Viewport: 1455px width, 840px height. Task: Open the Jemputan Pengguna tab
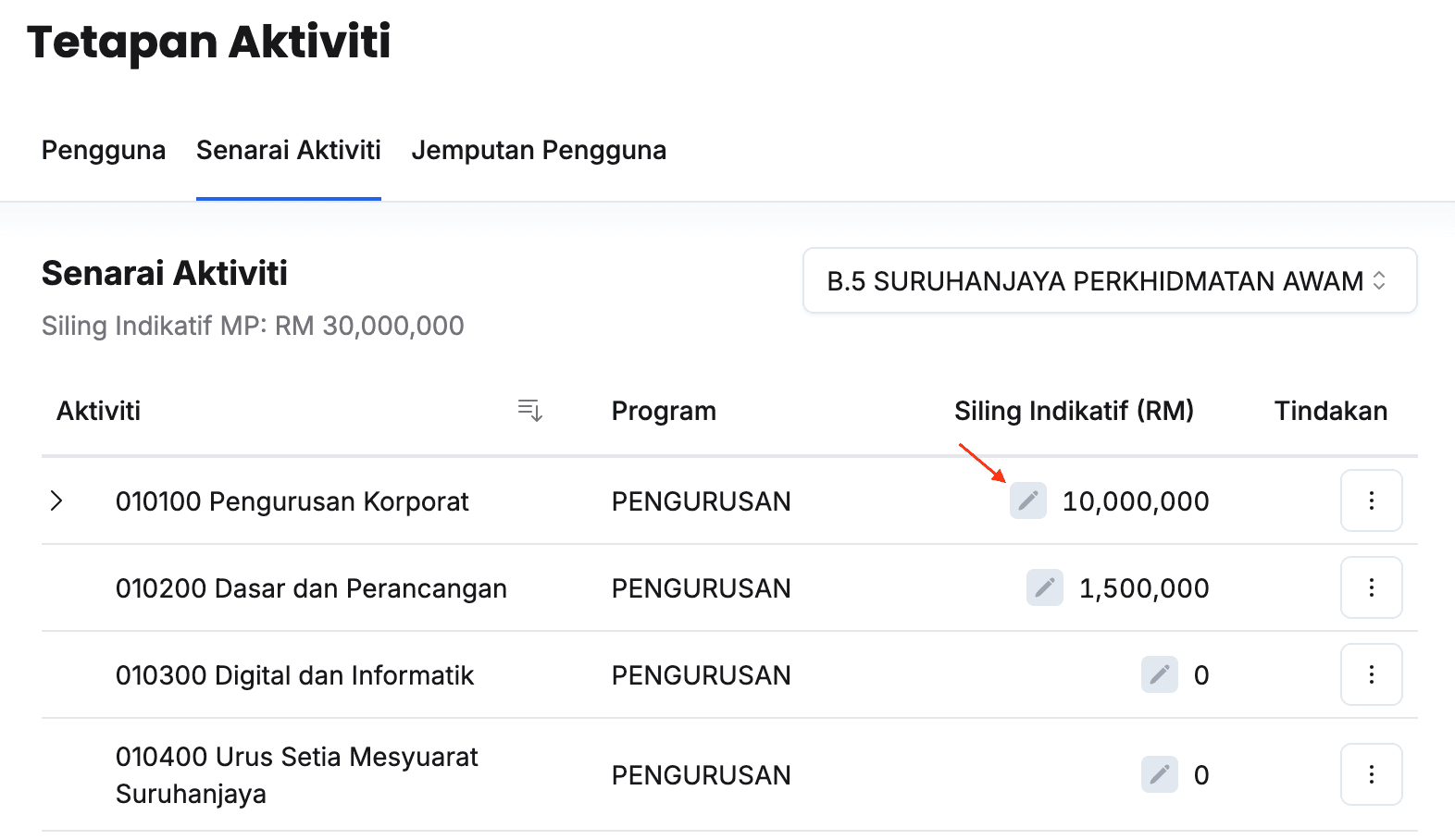click(539, 150)
